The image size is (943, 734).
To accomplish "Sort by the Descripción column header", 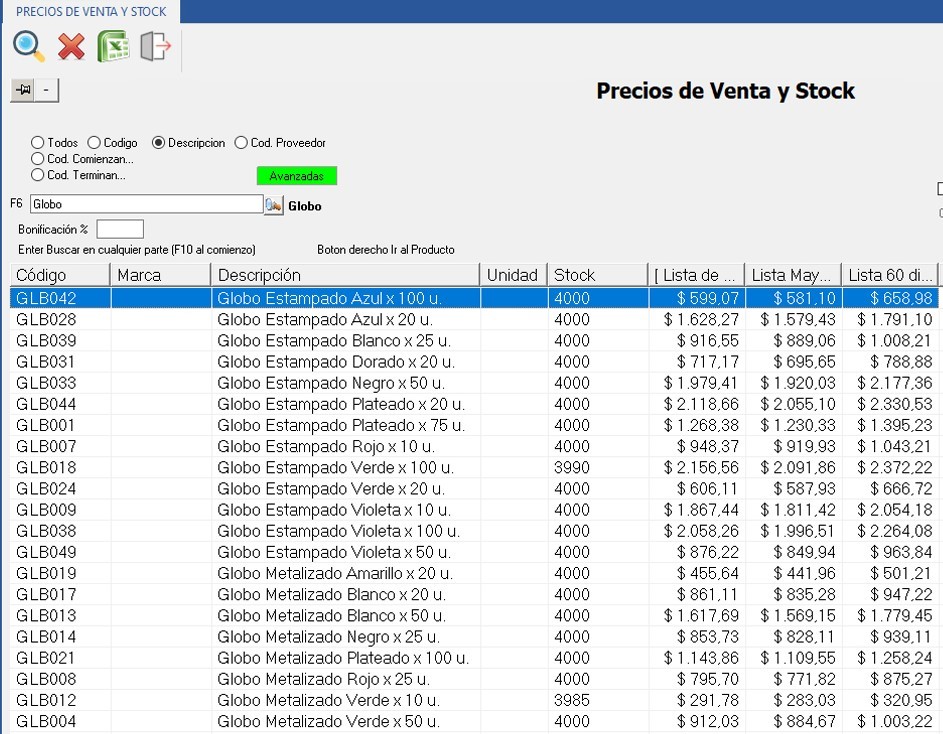I will (345, 274).
